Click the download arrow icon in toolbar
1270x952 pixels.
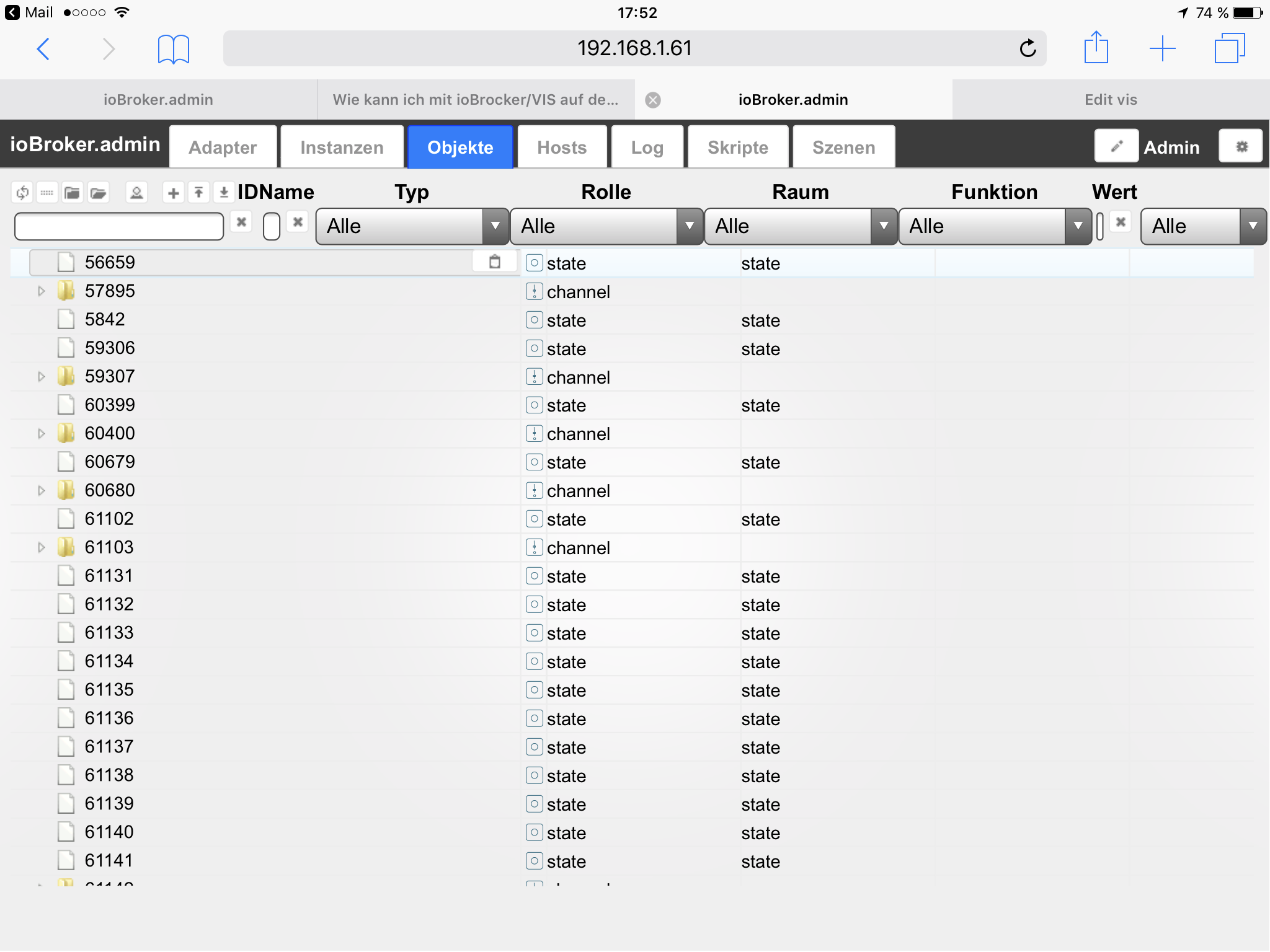pyautogui.click(x=224, y=193)
